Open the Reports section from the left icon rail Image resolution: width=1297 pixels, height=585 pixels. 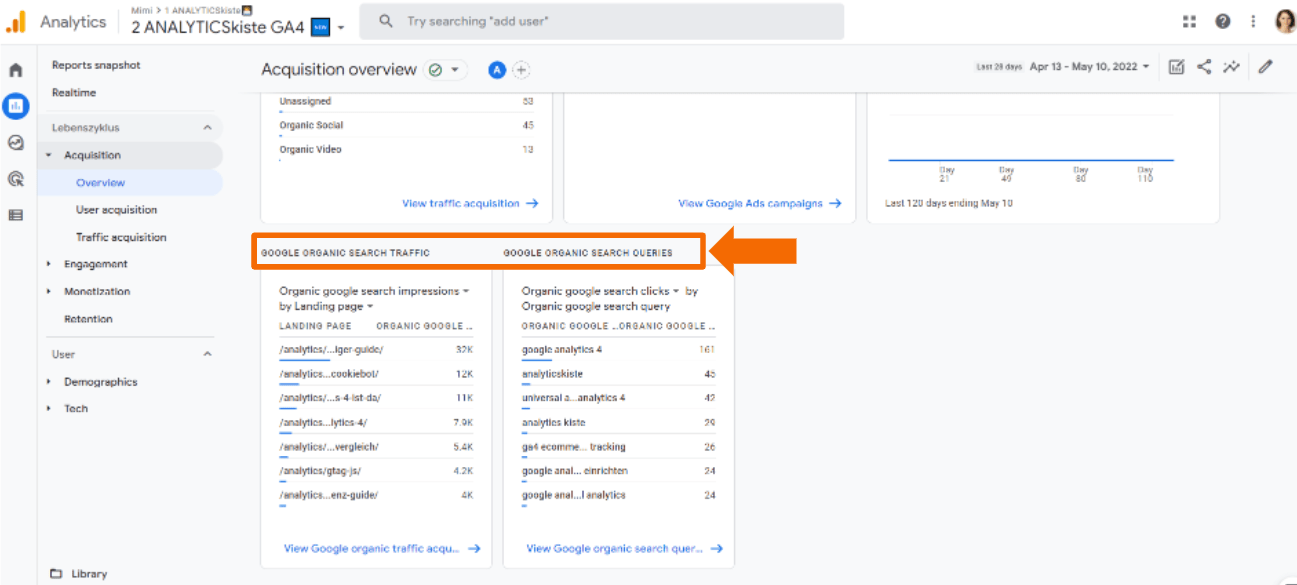coord(16,106)
